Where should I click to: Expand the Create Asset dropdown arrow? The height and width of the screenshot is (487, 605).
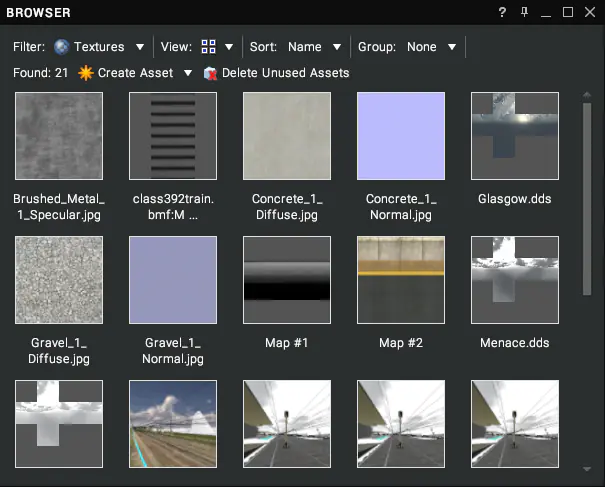coord(188,73)
